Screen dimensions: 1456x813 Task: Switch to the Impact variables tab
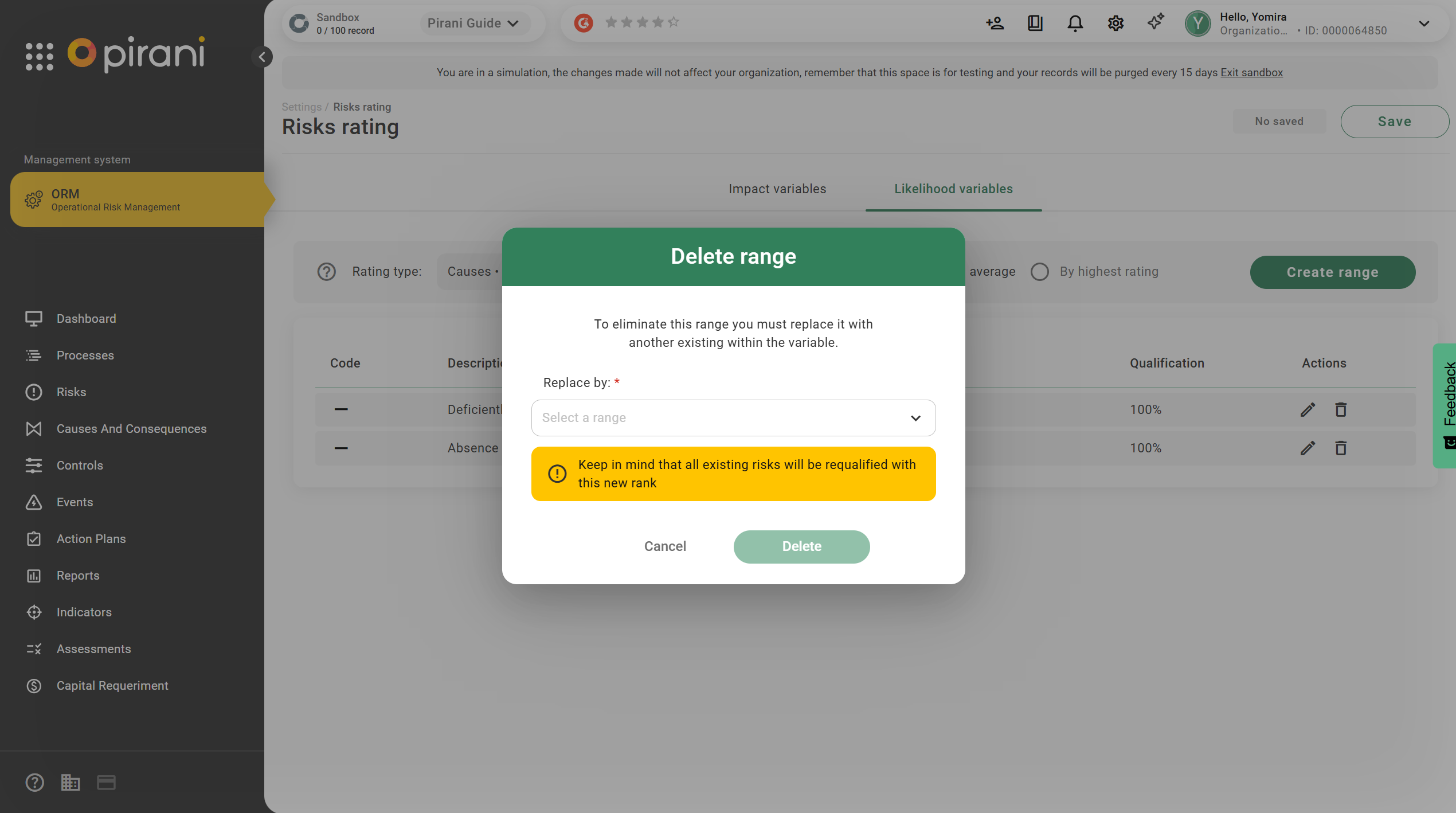pos(777,189)
